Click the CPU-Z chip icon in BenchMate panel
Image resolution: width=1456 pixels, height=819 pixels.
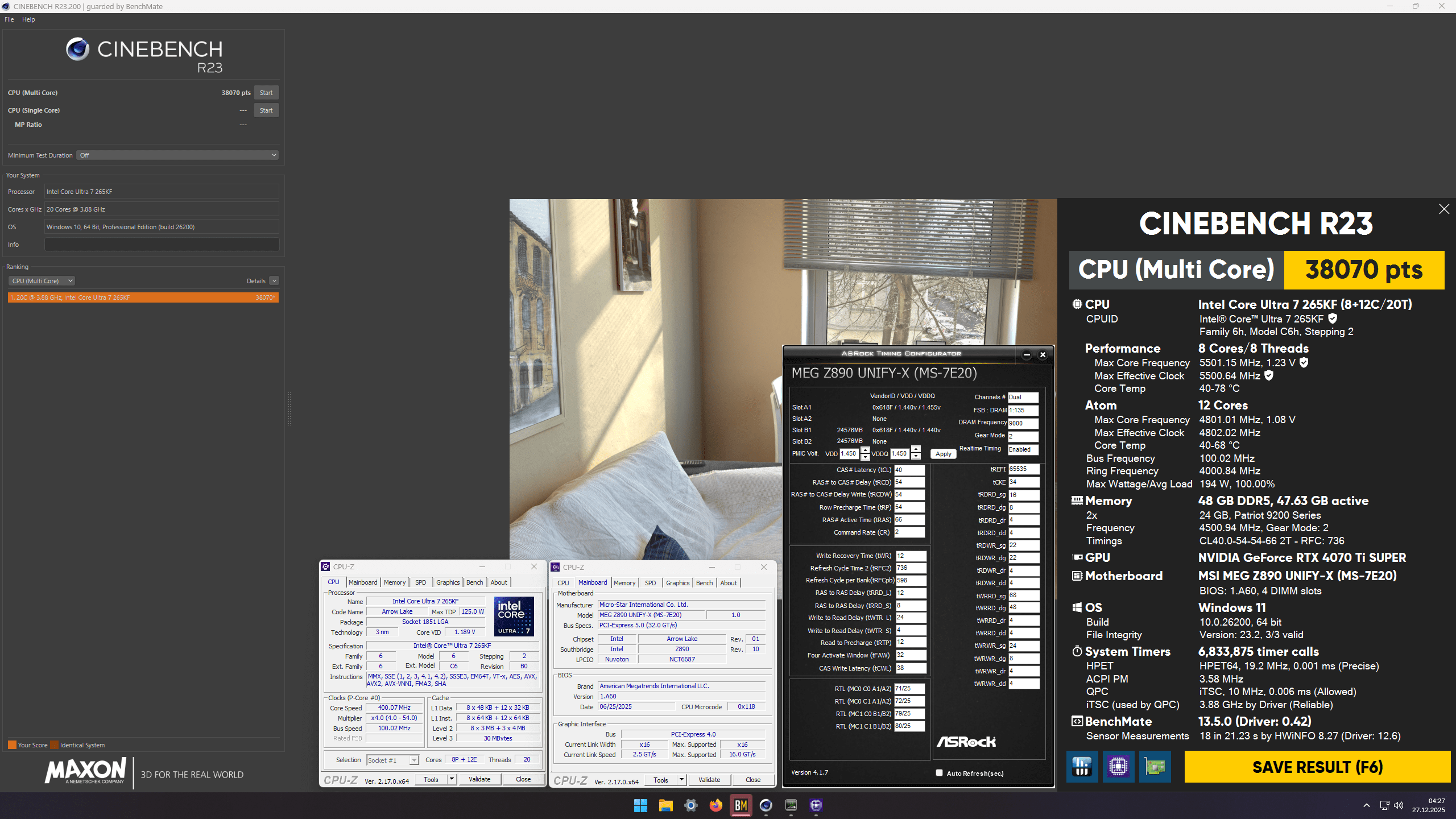[1118, 767]
